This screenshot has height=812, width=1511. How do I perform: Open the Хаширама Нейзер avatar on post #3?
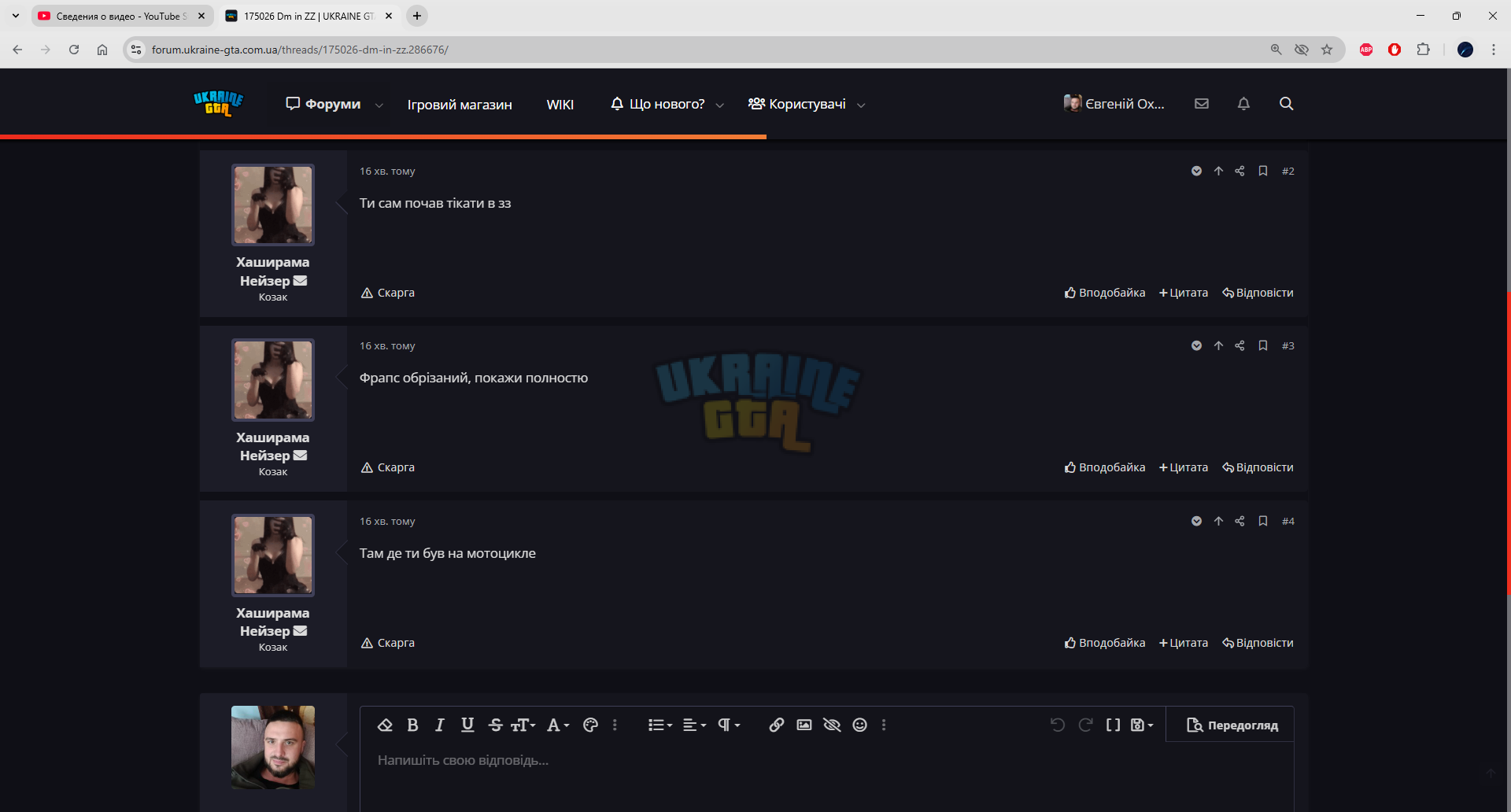point(273,379)
